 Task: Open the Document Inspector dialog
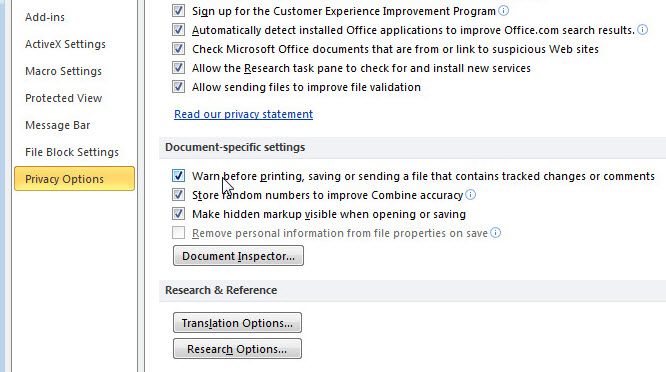238,256
